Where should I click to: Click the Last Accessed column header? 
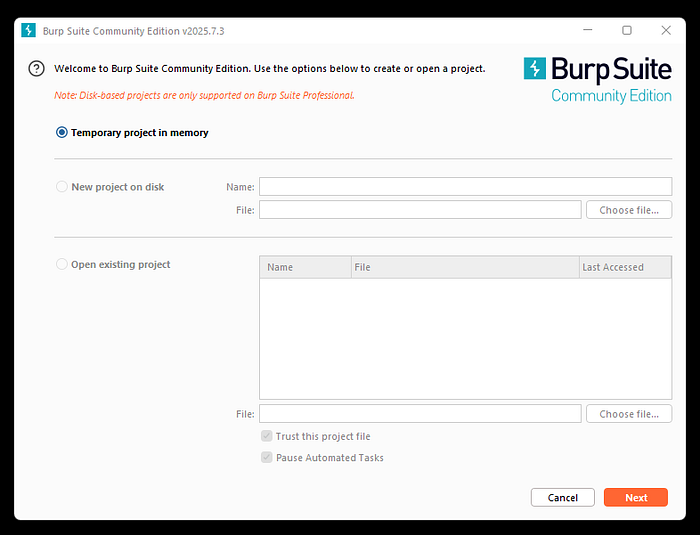pyautogui.click(x=625, y=267)
